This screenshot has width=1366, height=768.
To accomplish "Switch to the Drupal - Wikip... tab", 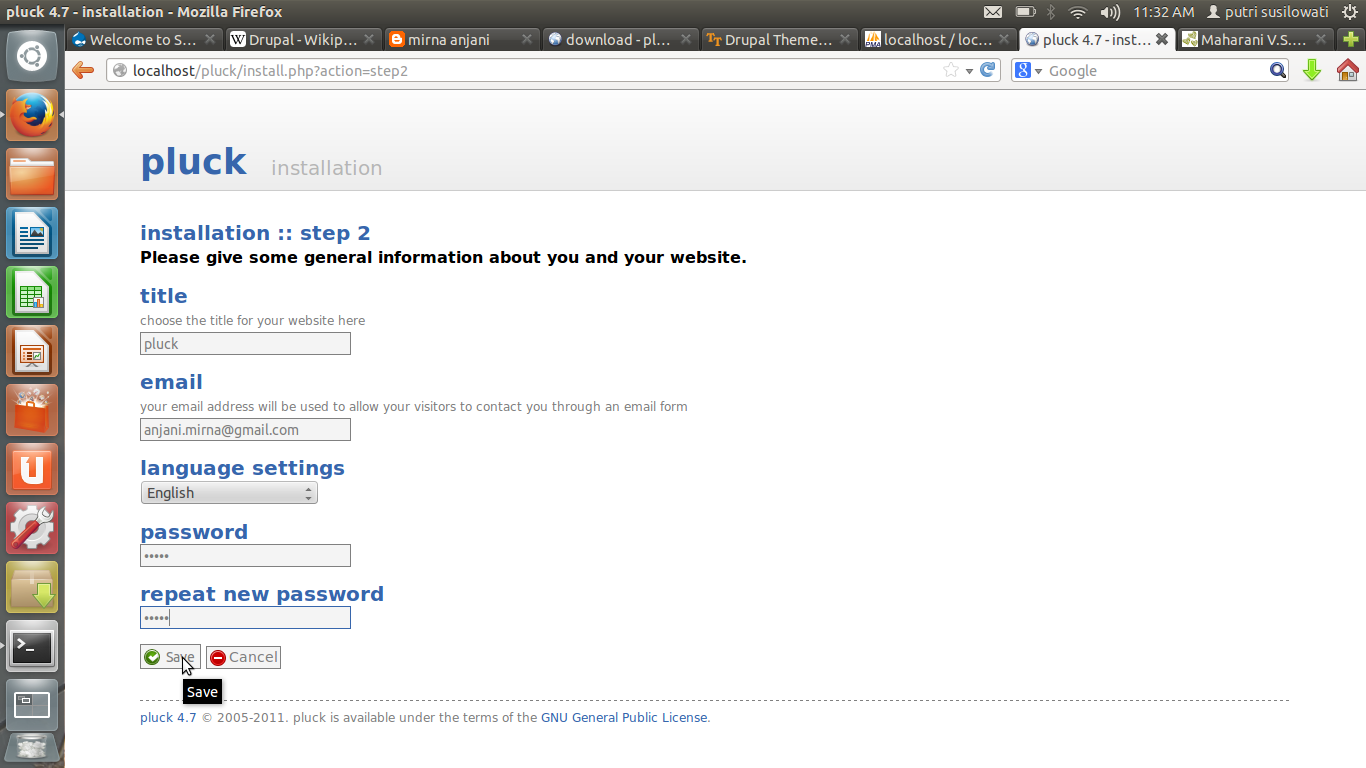I will (x=304, y=39).
